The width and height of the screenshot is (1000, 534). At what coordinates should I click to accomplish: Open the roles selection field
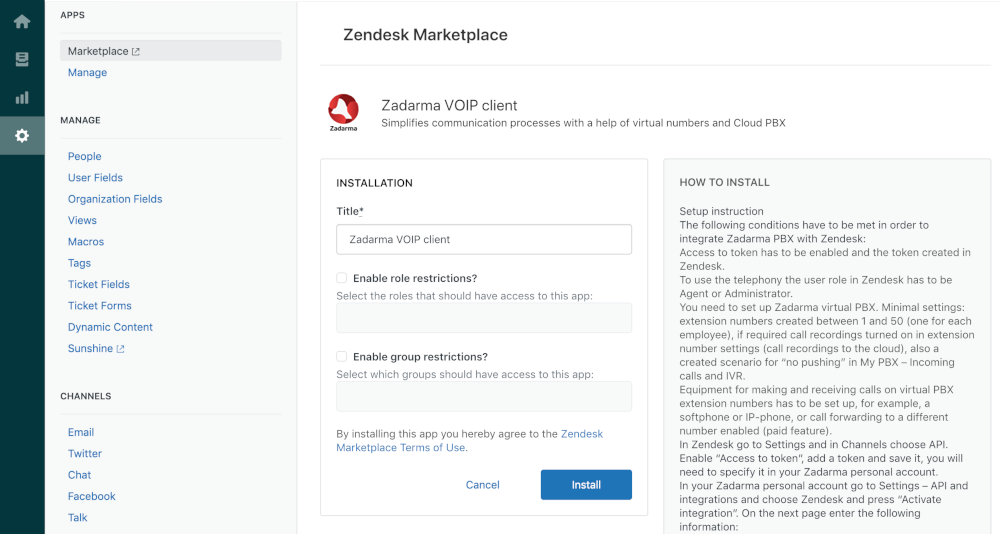click(484, 318)
